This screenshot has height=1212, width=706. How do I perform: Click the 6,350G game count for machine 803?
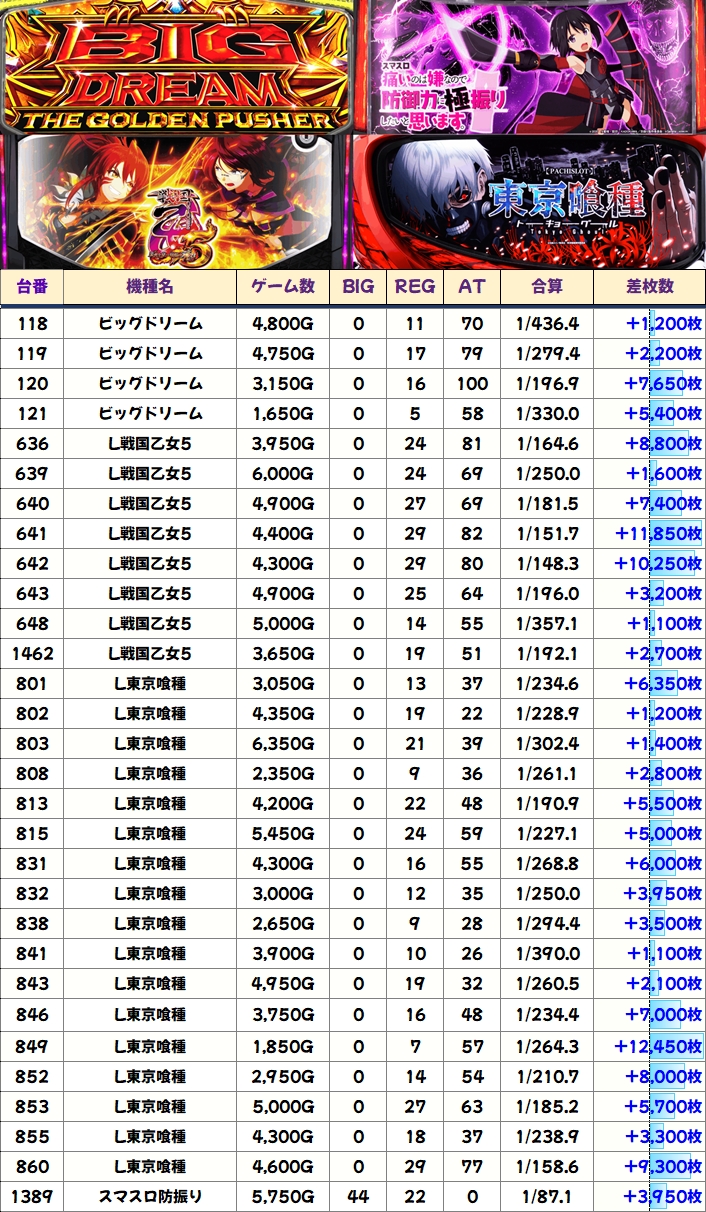tap(283, 744)
